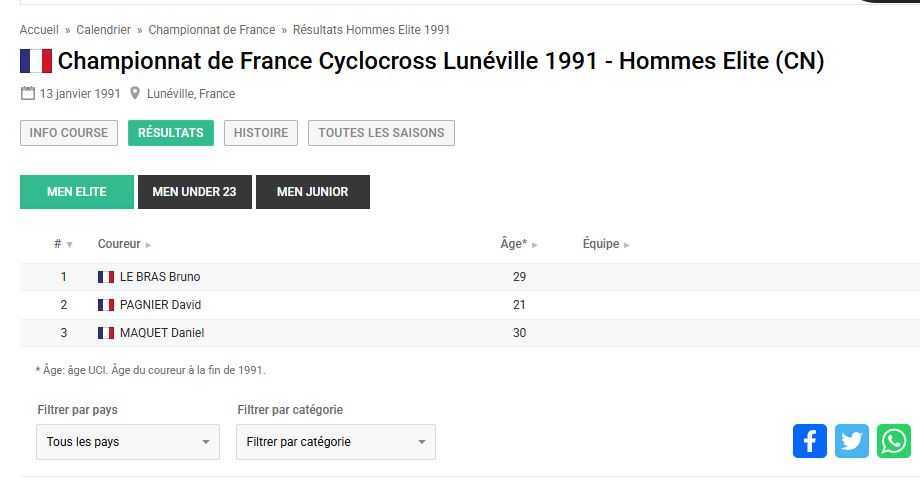Open rider LE BRAS Bruno's profile
This screenshot has width=920, height=497.
point(160,277)
